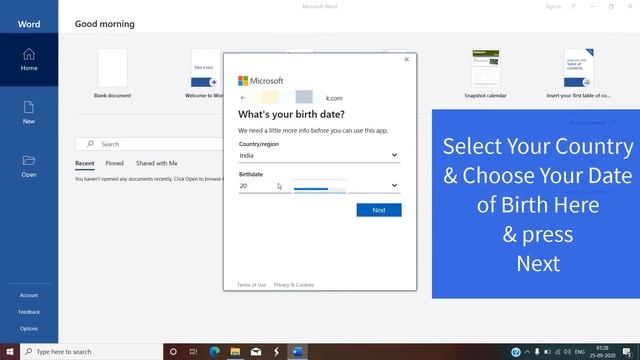Open the notification center icon

[627, 352]
